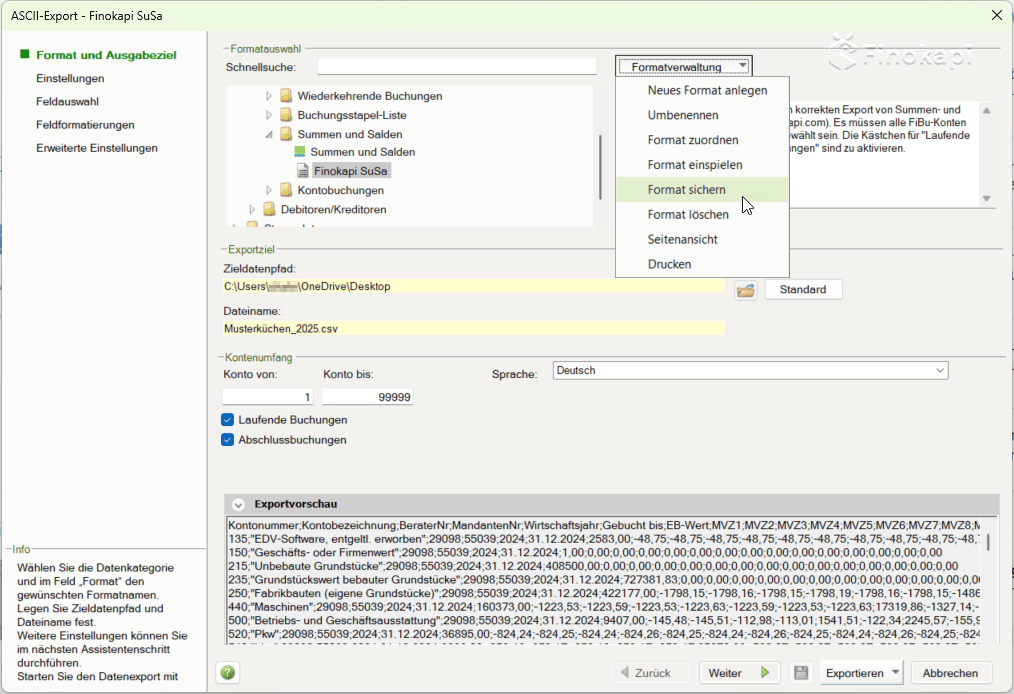
Task: Click preview row starting 440;"Maschinen"
Action: click(x=604, y=607)
